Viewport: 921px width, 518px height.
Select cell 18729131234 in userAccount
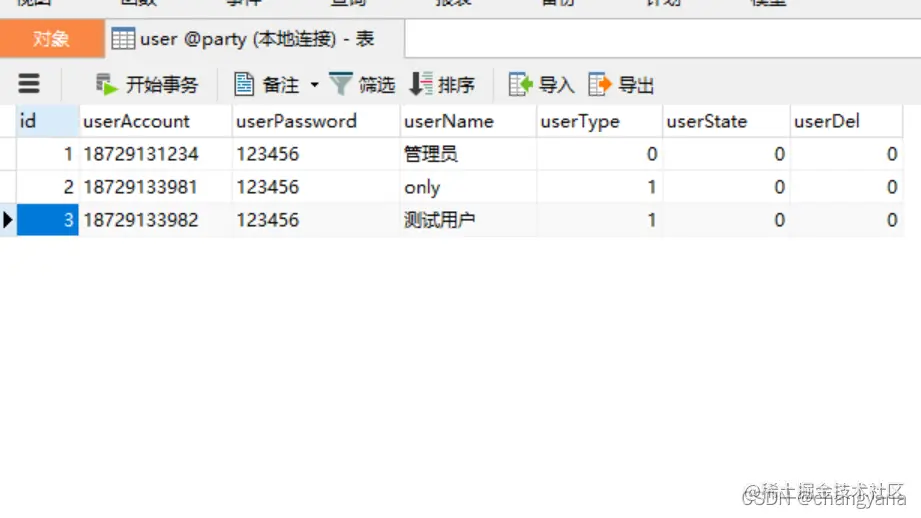point(156,154)
